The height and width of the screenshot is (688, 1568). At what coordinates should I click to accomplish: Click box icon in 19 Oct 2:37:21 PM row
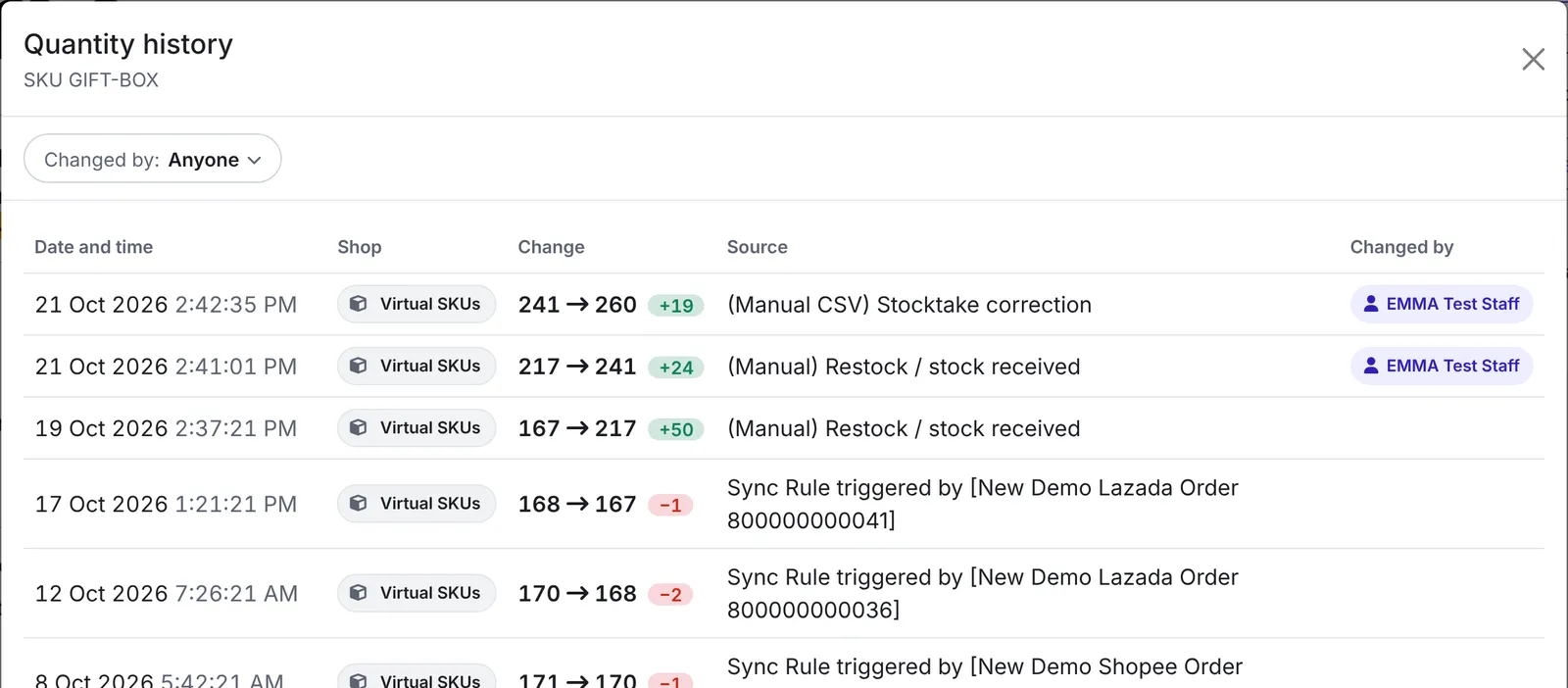359,427
